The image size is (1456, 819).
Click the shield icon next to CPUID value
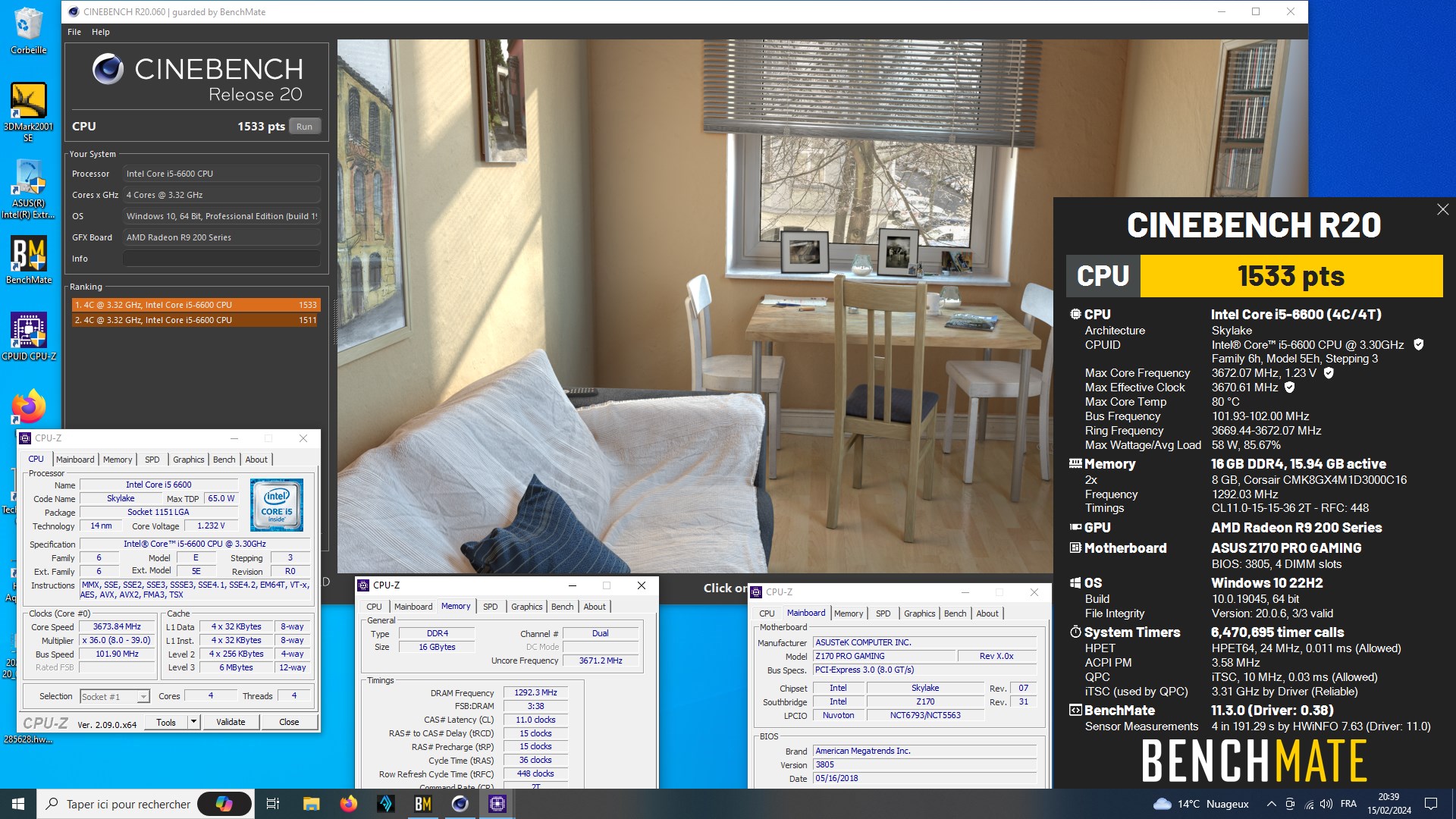coord(1419,344)
